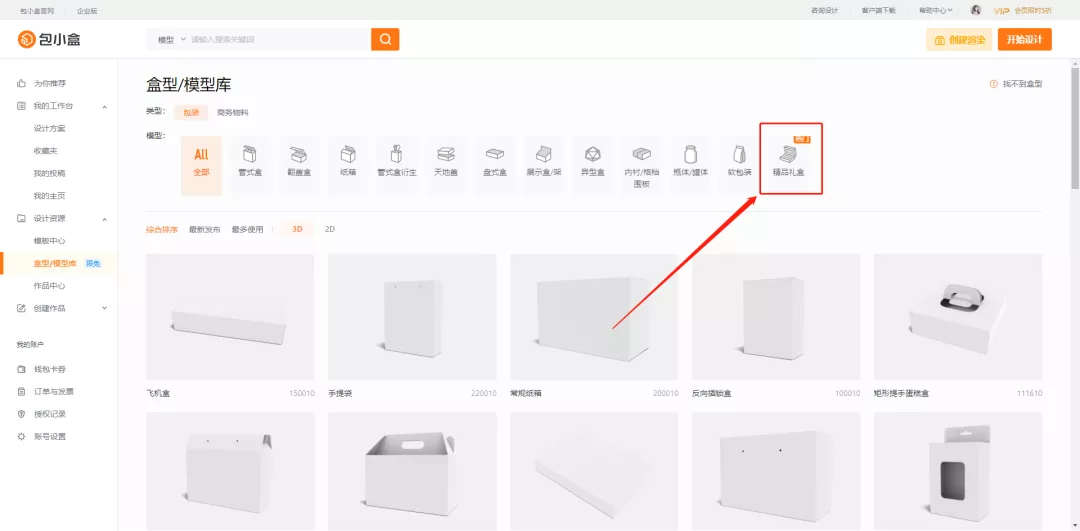Click the 创建渲染 button
Screen dimensions: 1080x531
(x=959, y=39)
